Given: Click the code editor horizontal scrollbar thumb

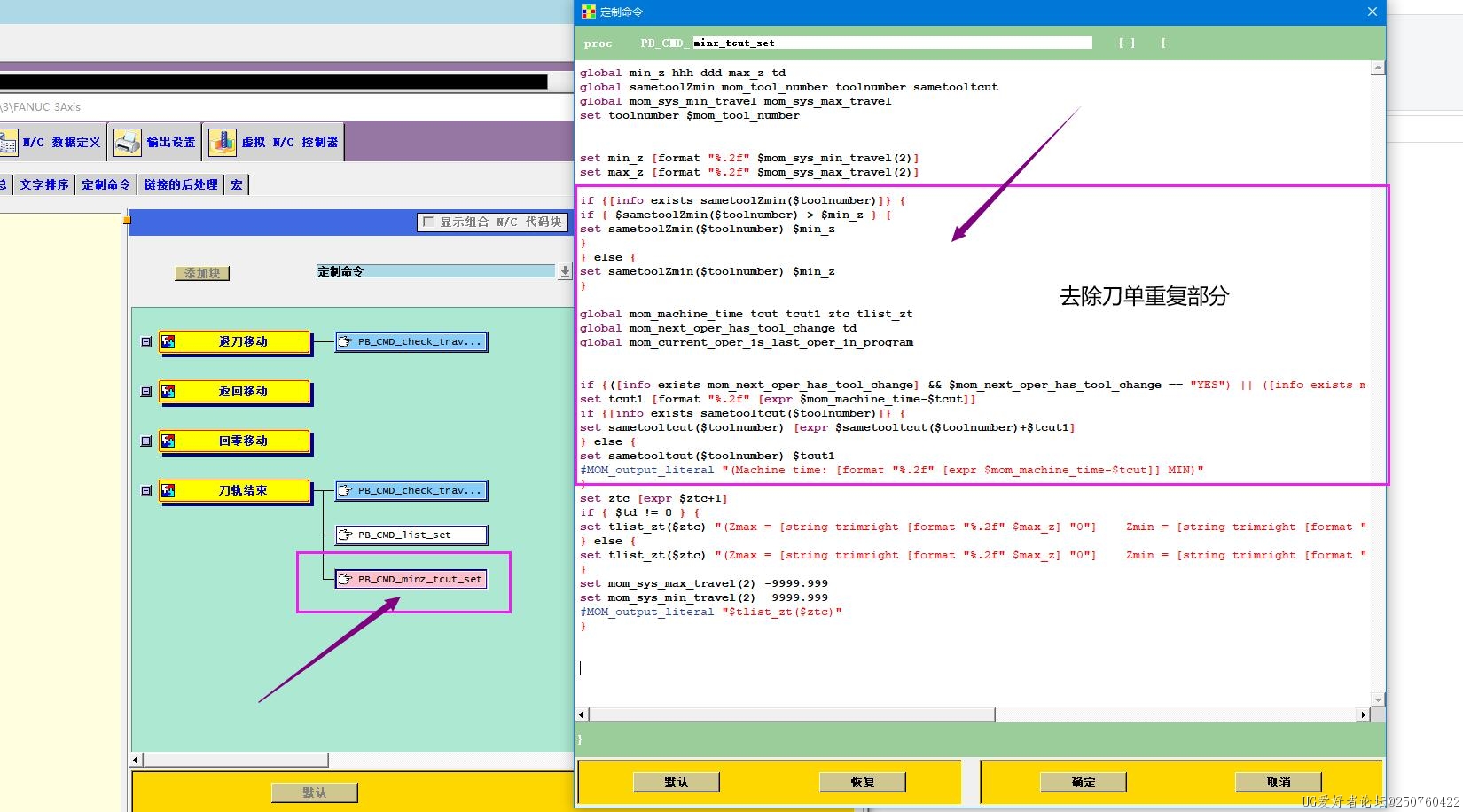Looking at the screenshot, I should (x=792, y=714).
